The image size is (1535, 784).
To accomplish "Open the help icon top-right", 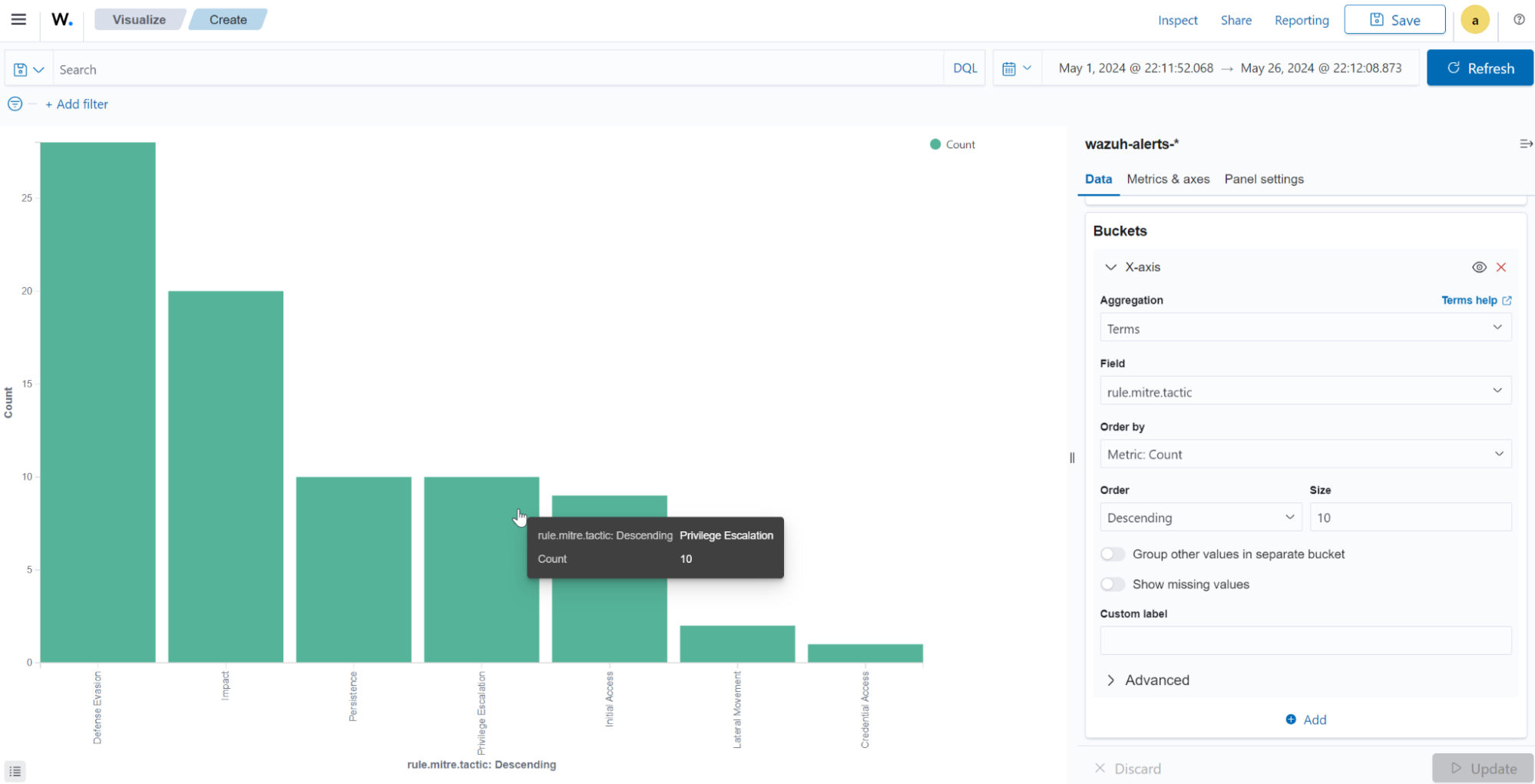I will click(1519, 19).
